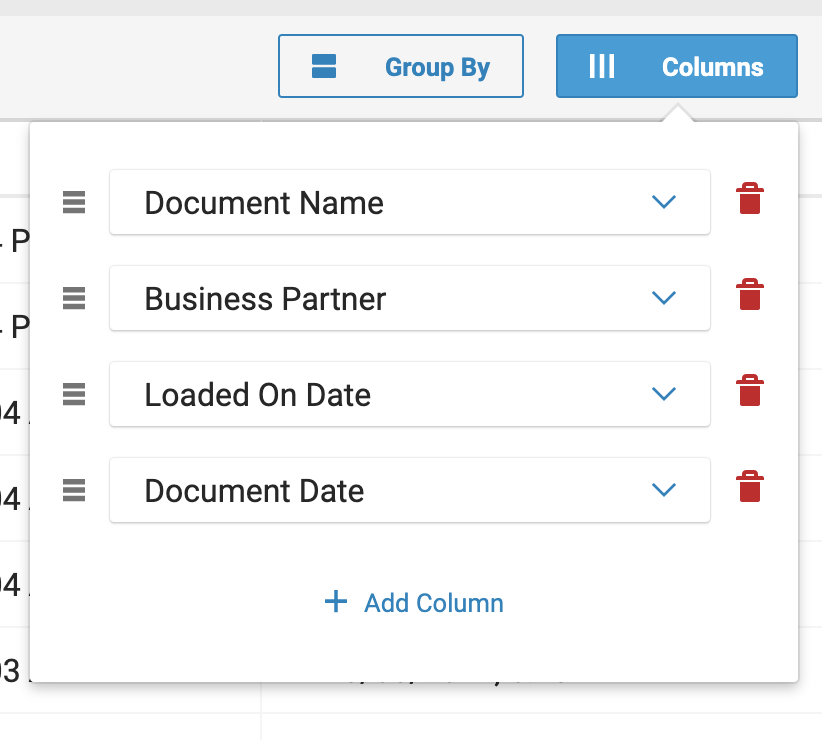The image size is (822, 740).
Task: Click the Add Column link
Action: pos(414,602)
